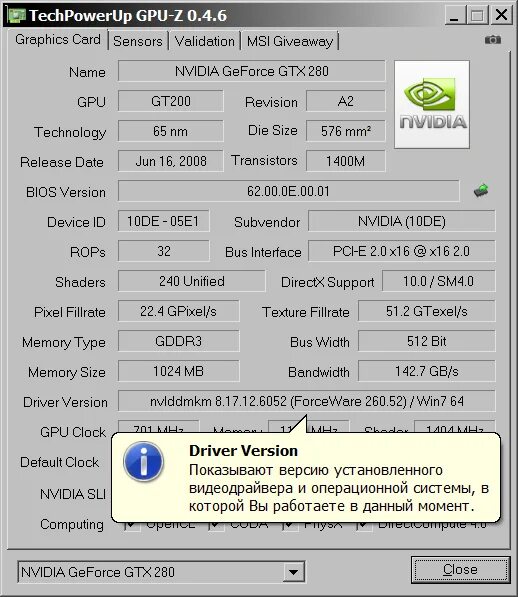
Task: Click the Device ID field 10DE - 05E1
Action: (x=163, y=221)
